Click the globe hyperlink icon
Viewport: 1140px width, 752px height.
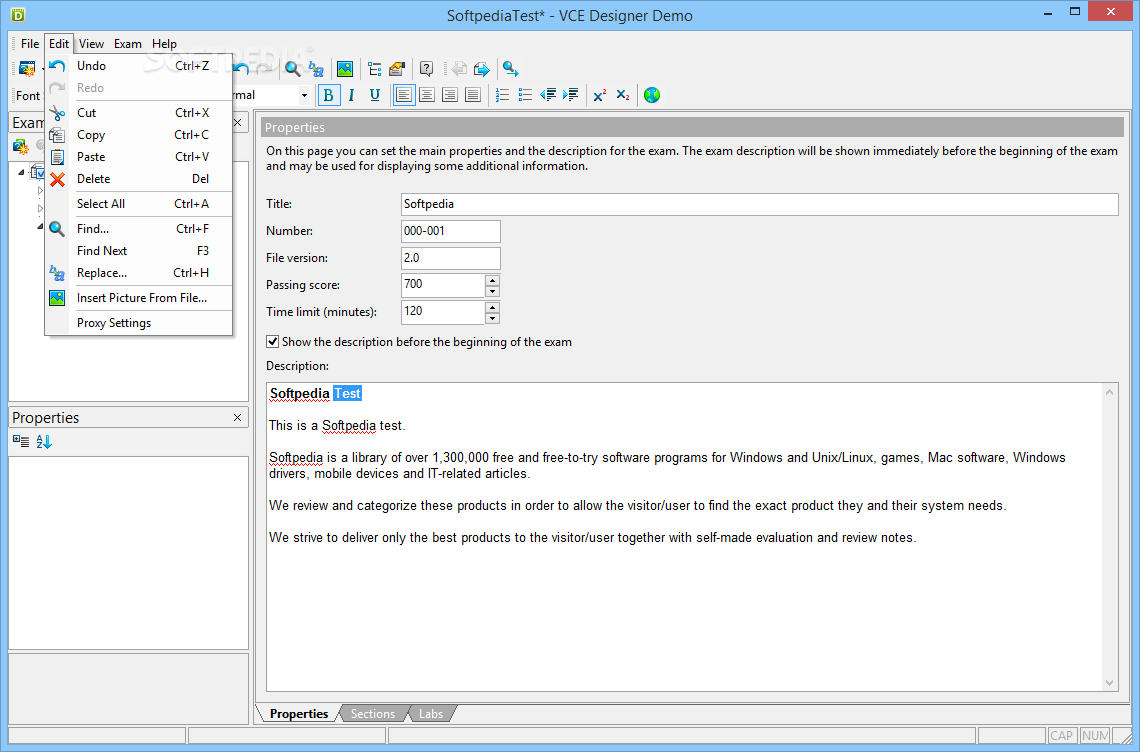click(652, 95)
